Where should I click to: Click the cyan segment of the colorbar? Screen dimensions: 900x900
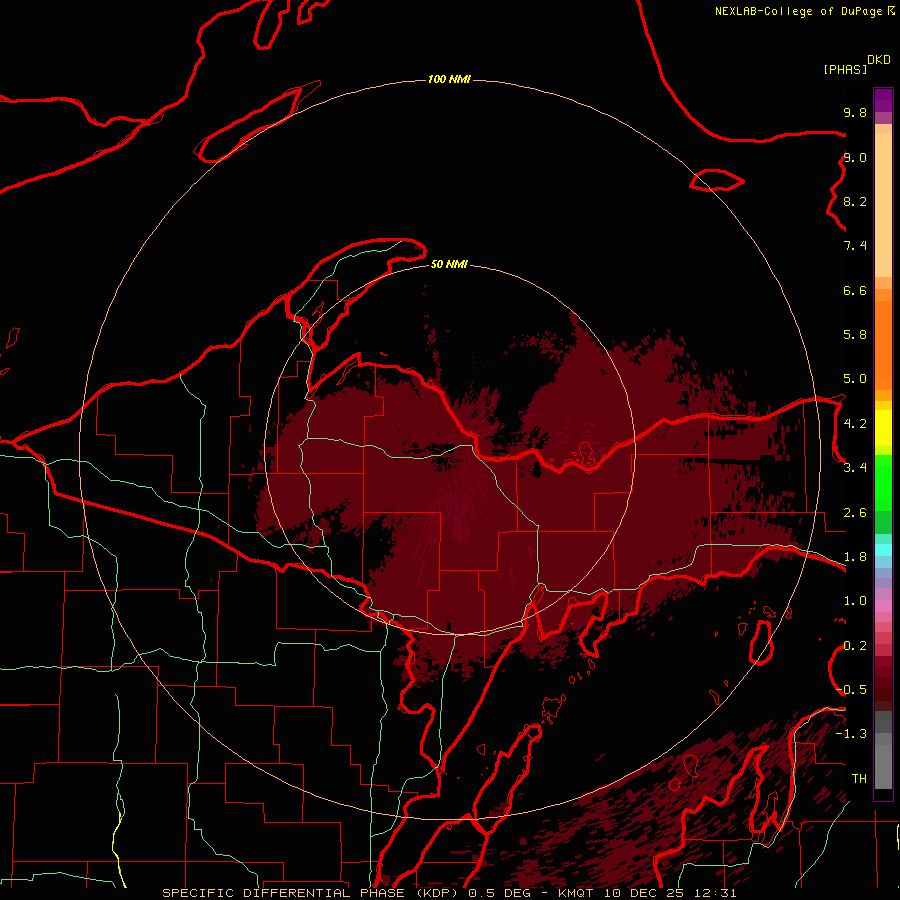pos(883,550)
